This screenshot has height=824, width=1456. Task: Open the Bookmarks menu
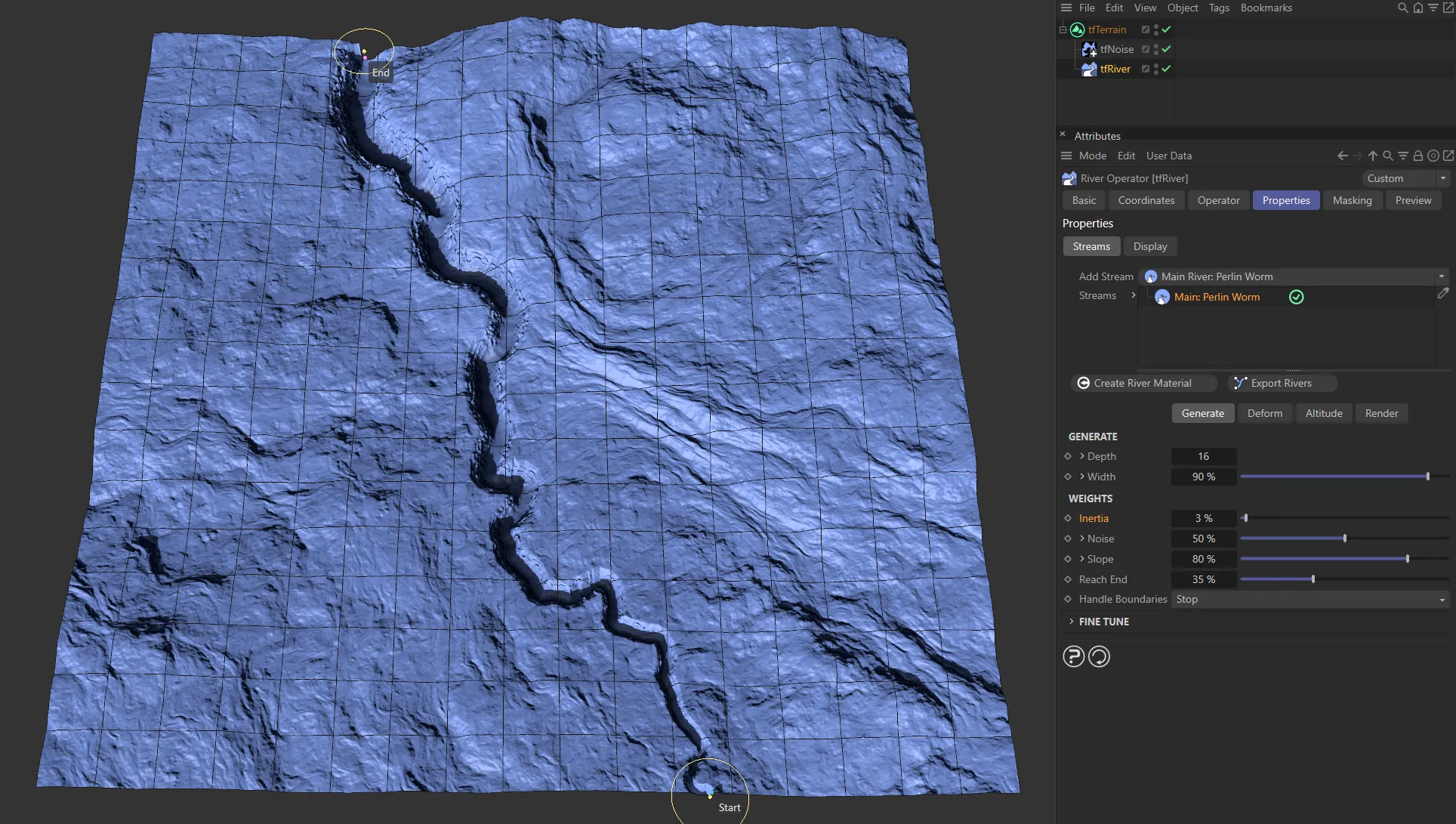click(1266, 8)
